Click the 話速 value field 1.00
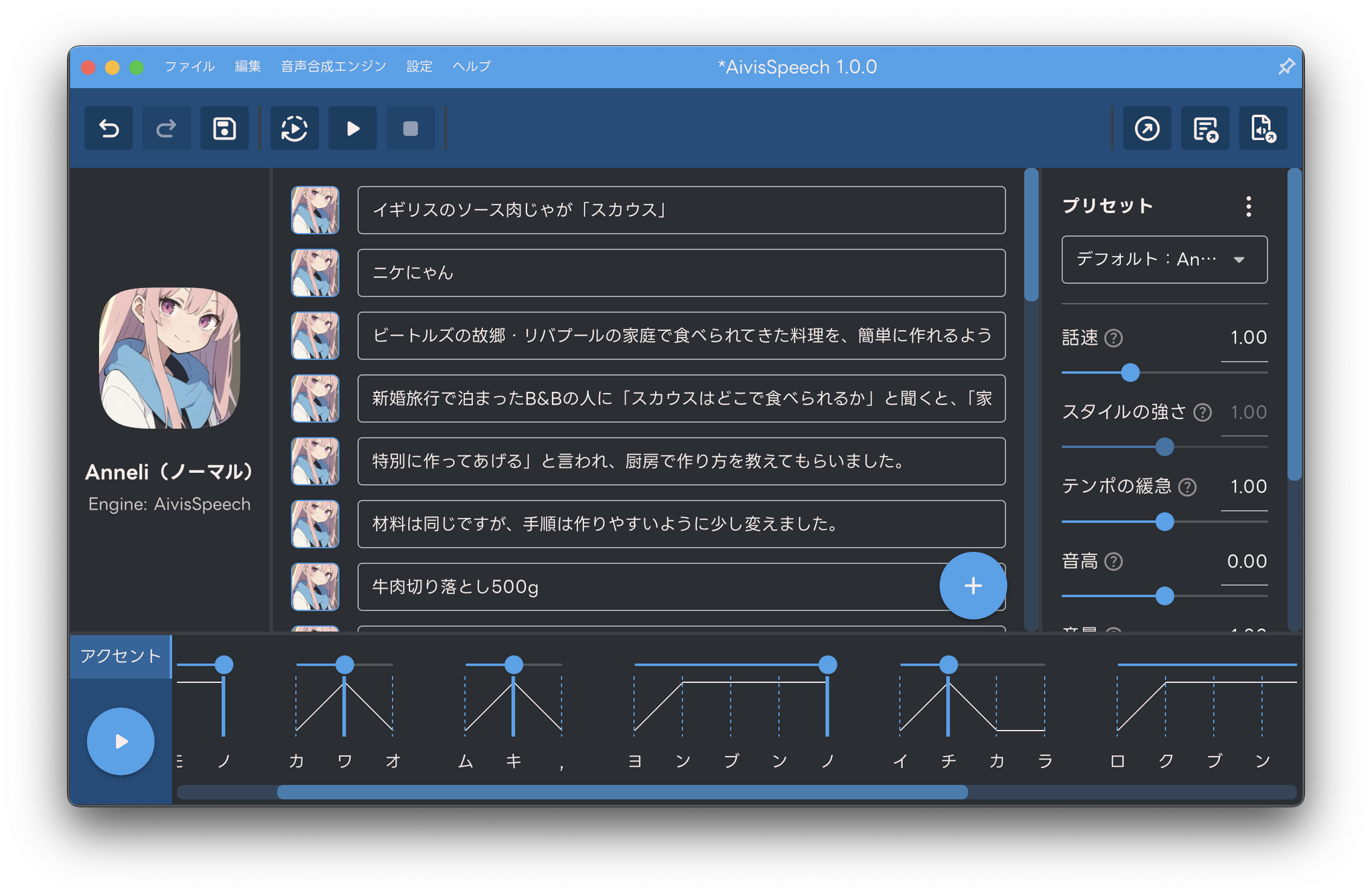Viewport: 1372px width, 896px height. [1245, 338]
